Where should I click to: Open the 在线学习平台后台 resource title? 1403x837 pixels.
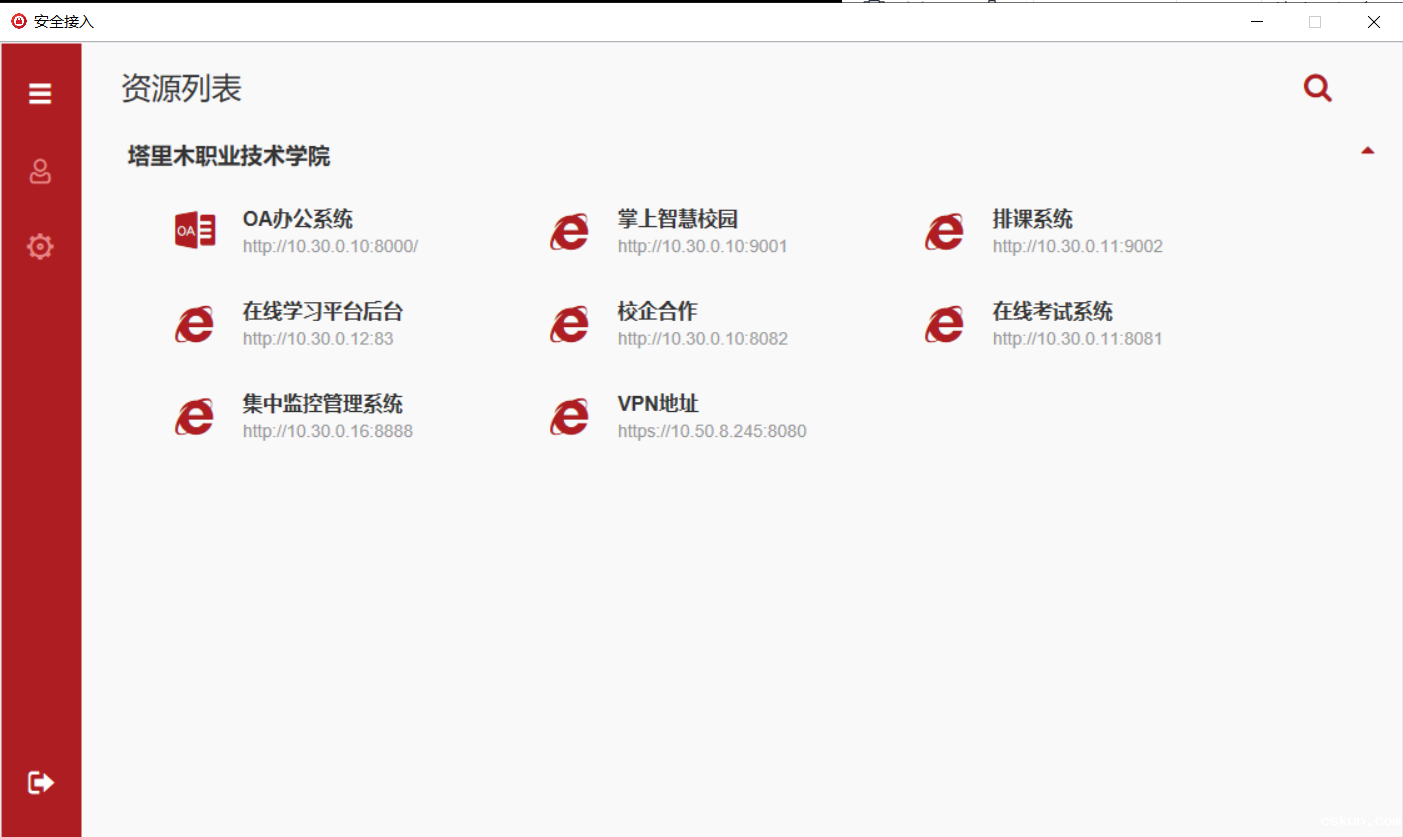323,312
